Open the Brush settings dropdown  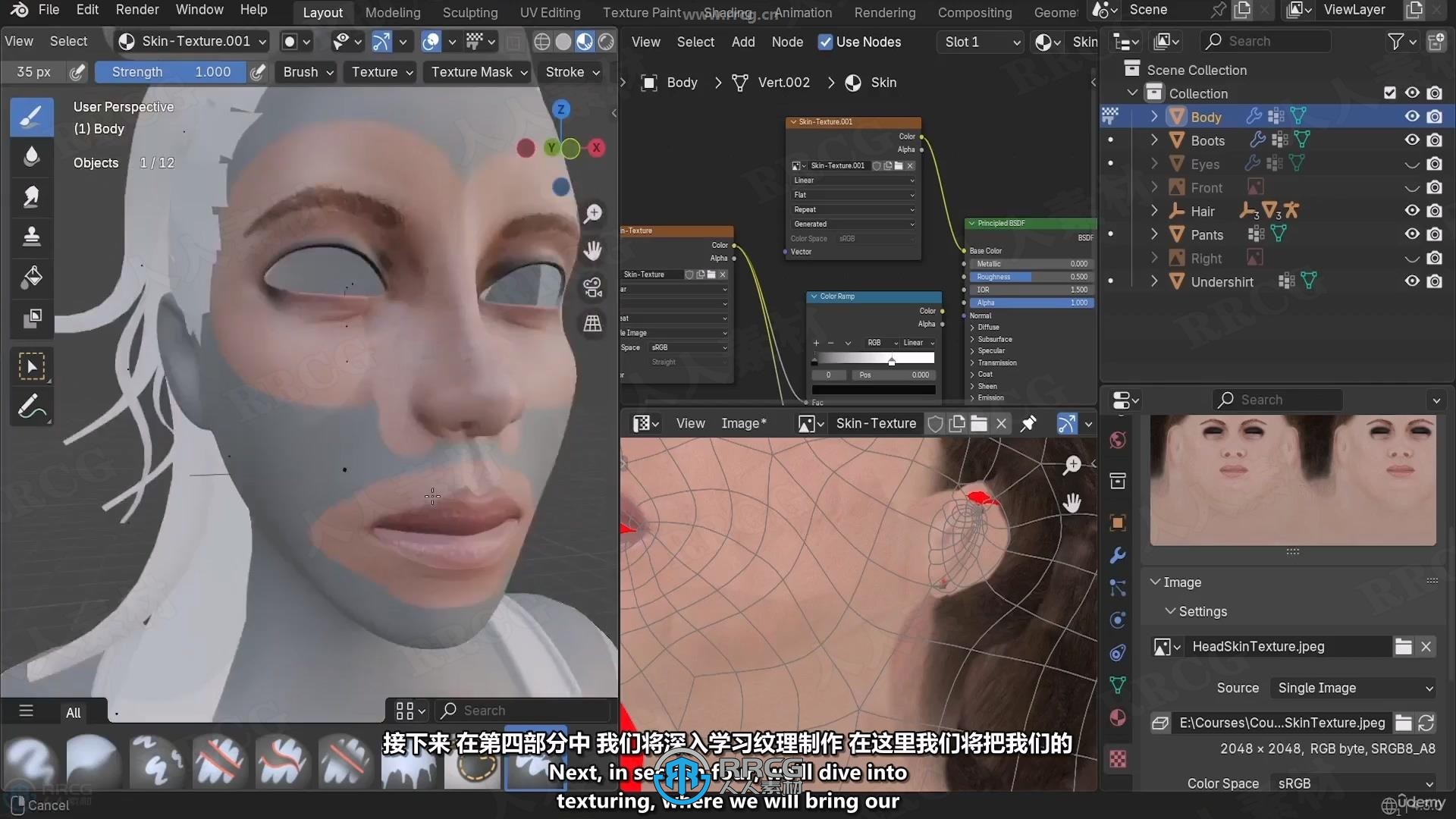pyautogui.click(x=308, y=72)
